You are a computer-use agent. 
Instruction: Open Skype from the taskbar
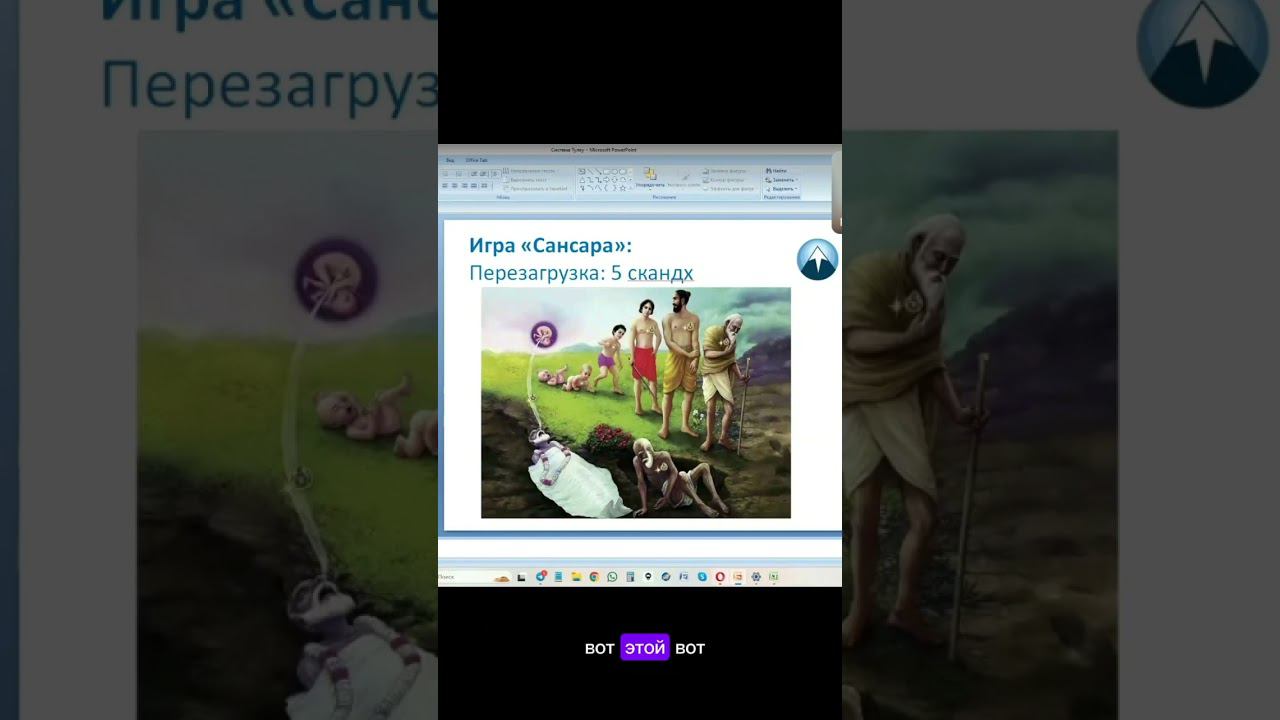point(702,577)
